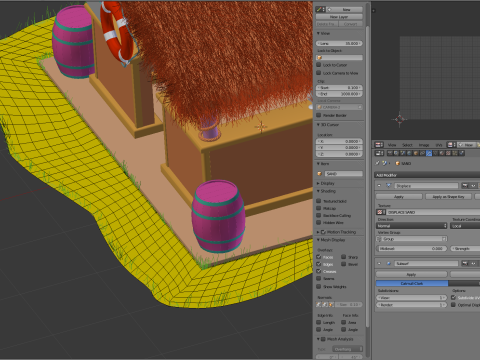Click the vertex normals display icon
The image size is (480, 360).
pos(318,304)
